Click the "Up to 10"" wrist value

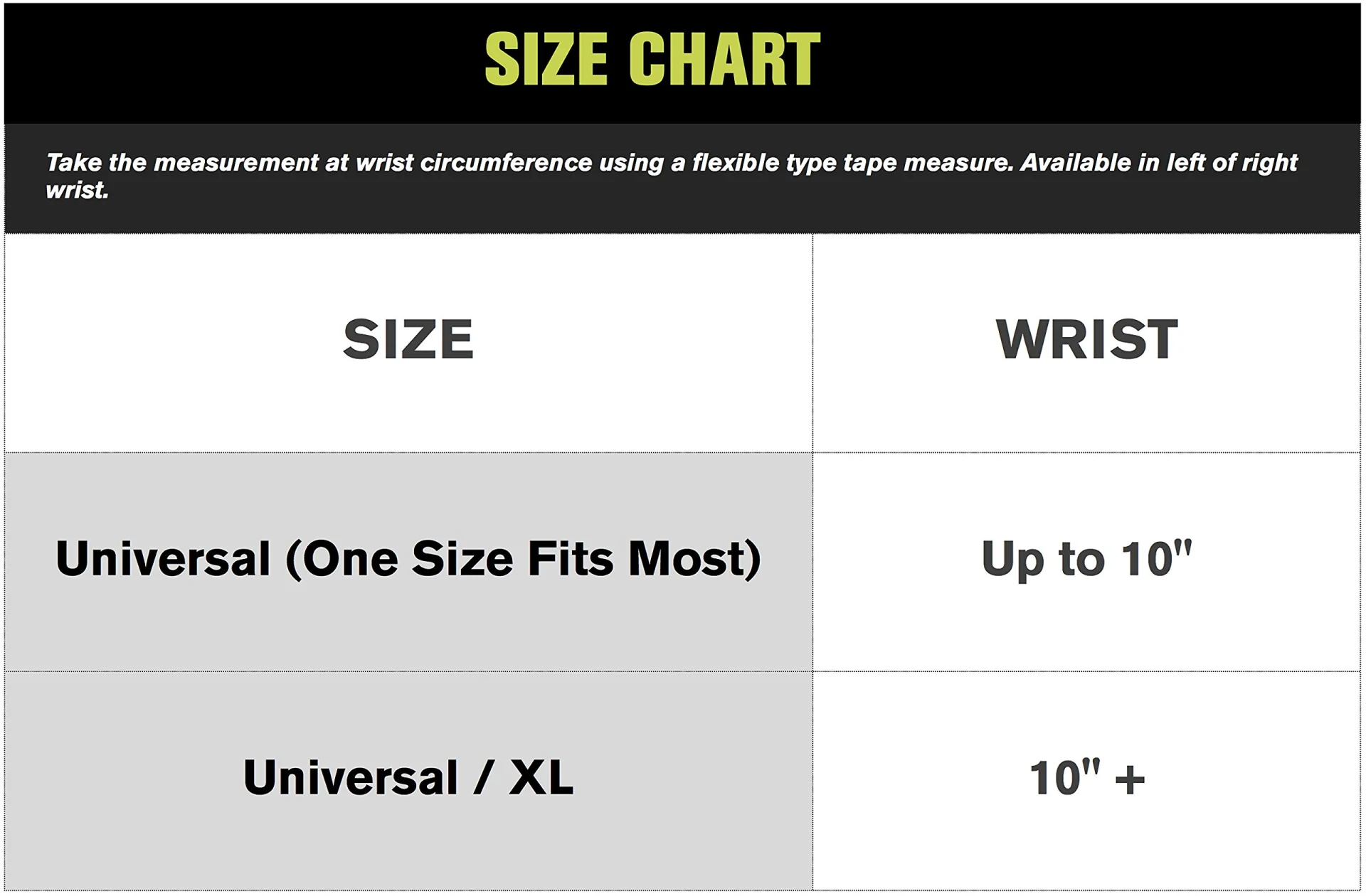pos(1086,559)
